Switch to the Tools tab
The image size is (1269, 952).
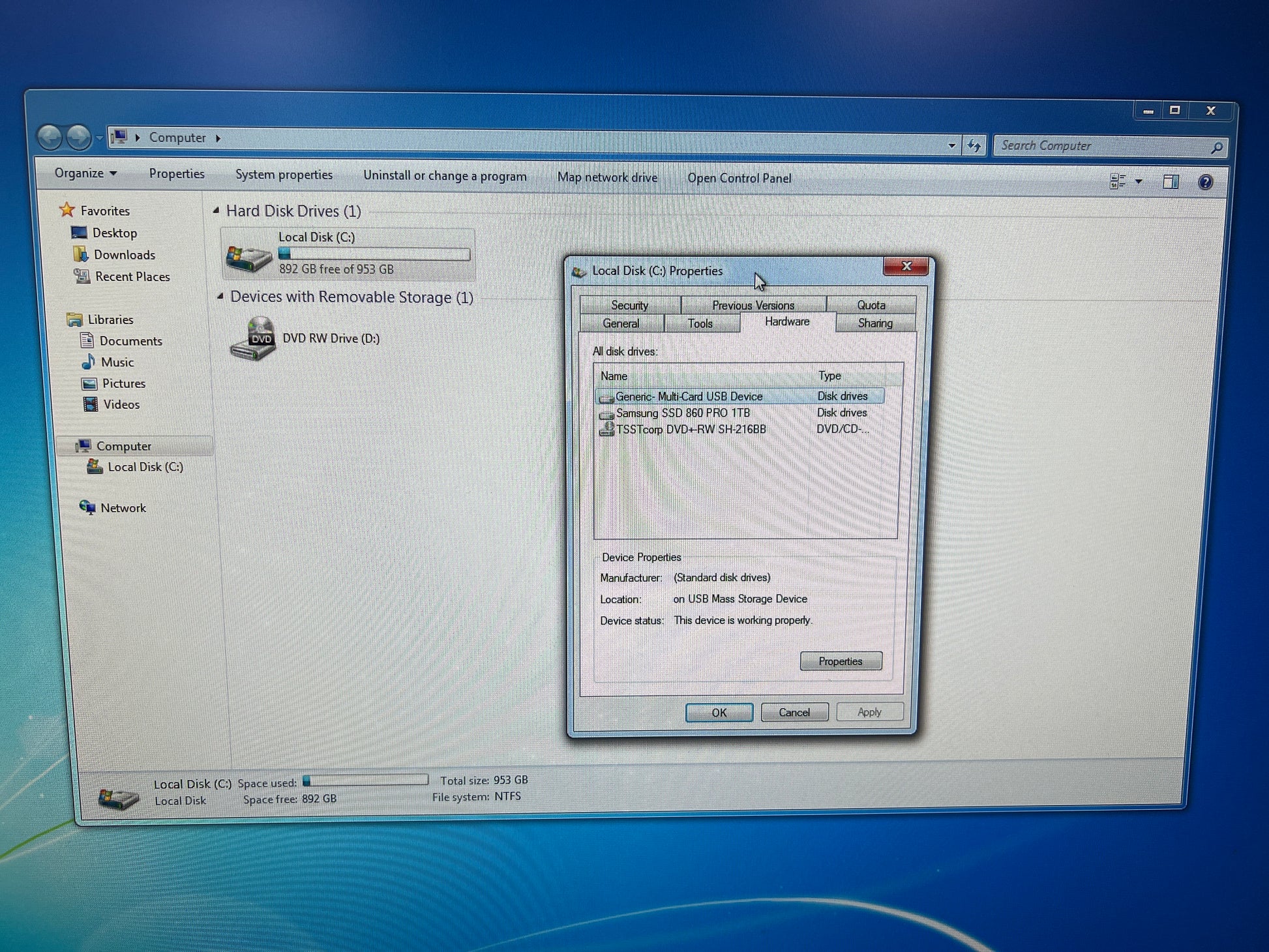[x=700, y=323]
